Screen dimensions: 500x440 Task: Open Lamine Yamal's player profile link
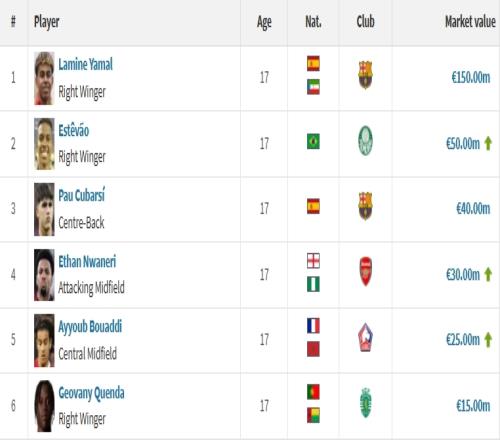[86, 64]
